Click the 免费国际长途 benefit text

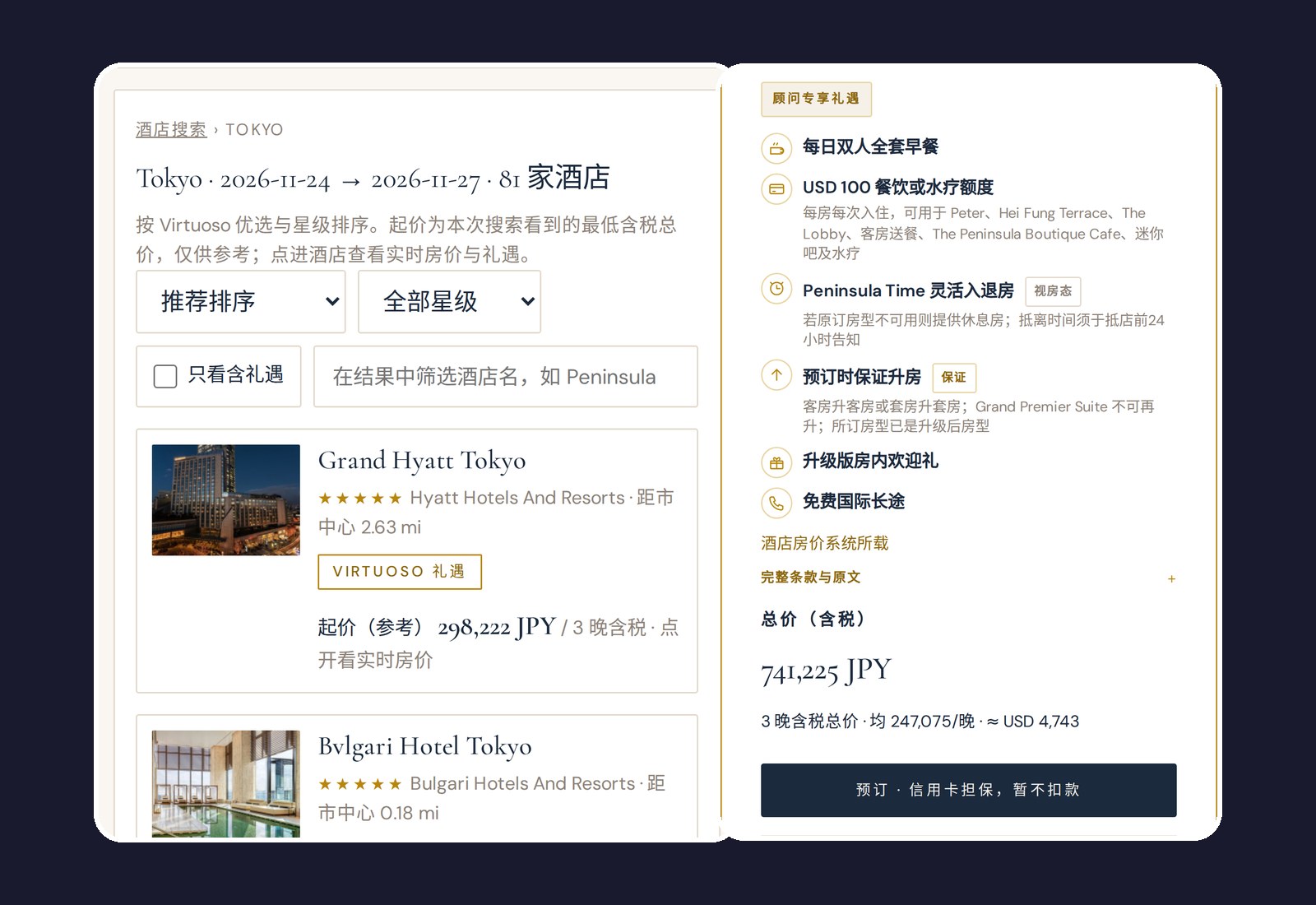[x=854, y=501]
